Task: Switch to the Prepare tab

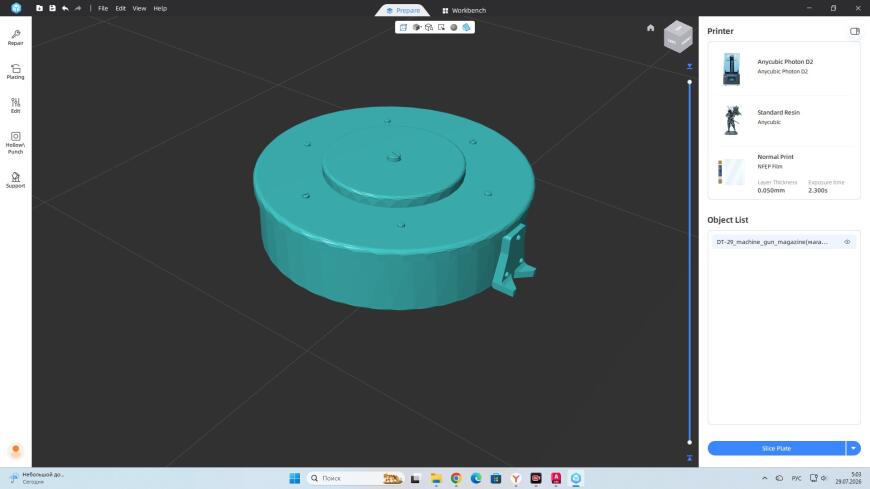Action: 403,11
